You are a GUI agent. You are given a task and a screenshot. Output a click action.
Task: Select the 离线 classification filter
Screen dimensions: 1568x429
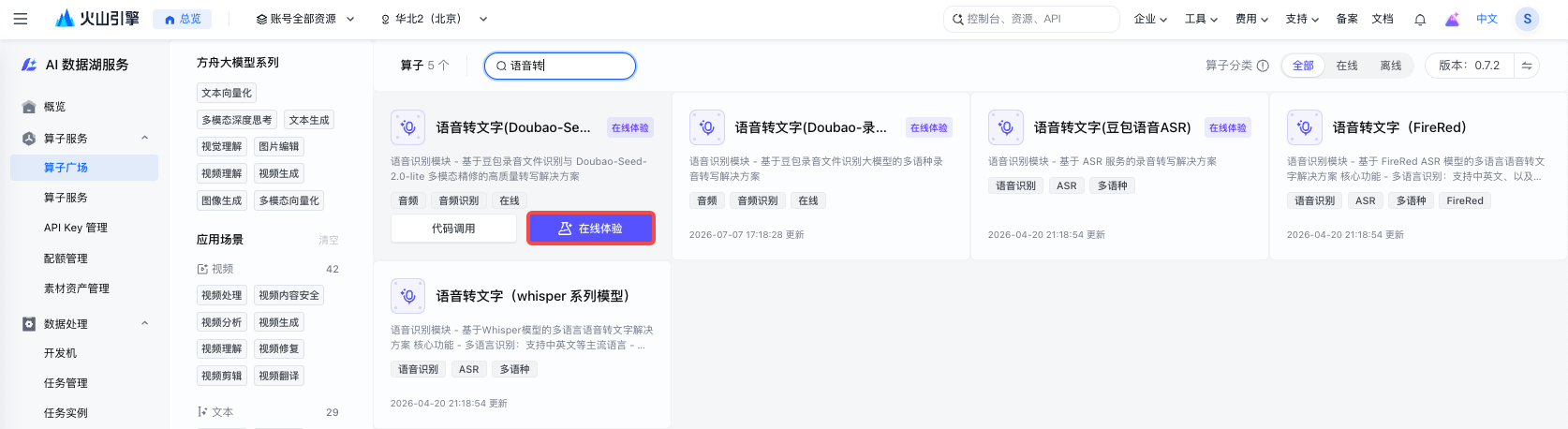(1391, 66)
